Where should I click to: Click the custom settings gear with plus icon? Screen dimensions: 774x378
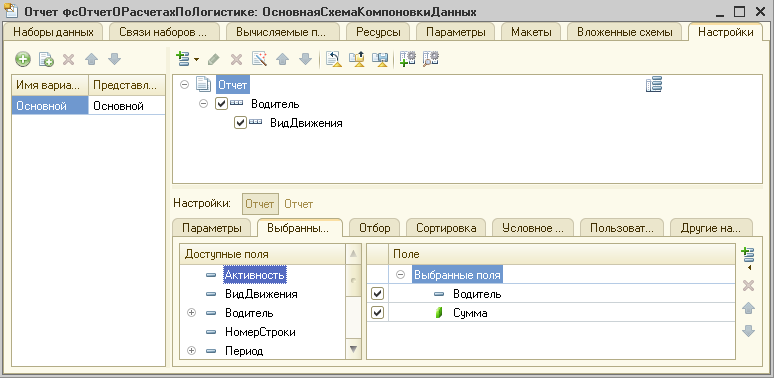click(x=408, y=59)
